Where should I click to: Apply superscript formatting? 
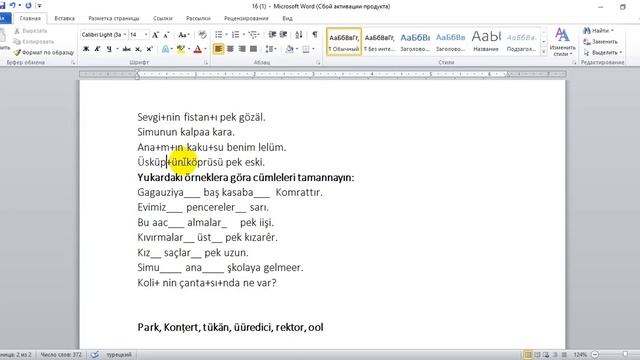149,49
